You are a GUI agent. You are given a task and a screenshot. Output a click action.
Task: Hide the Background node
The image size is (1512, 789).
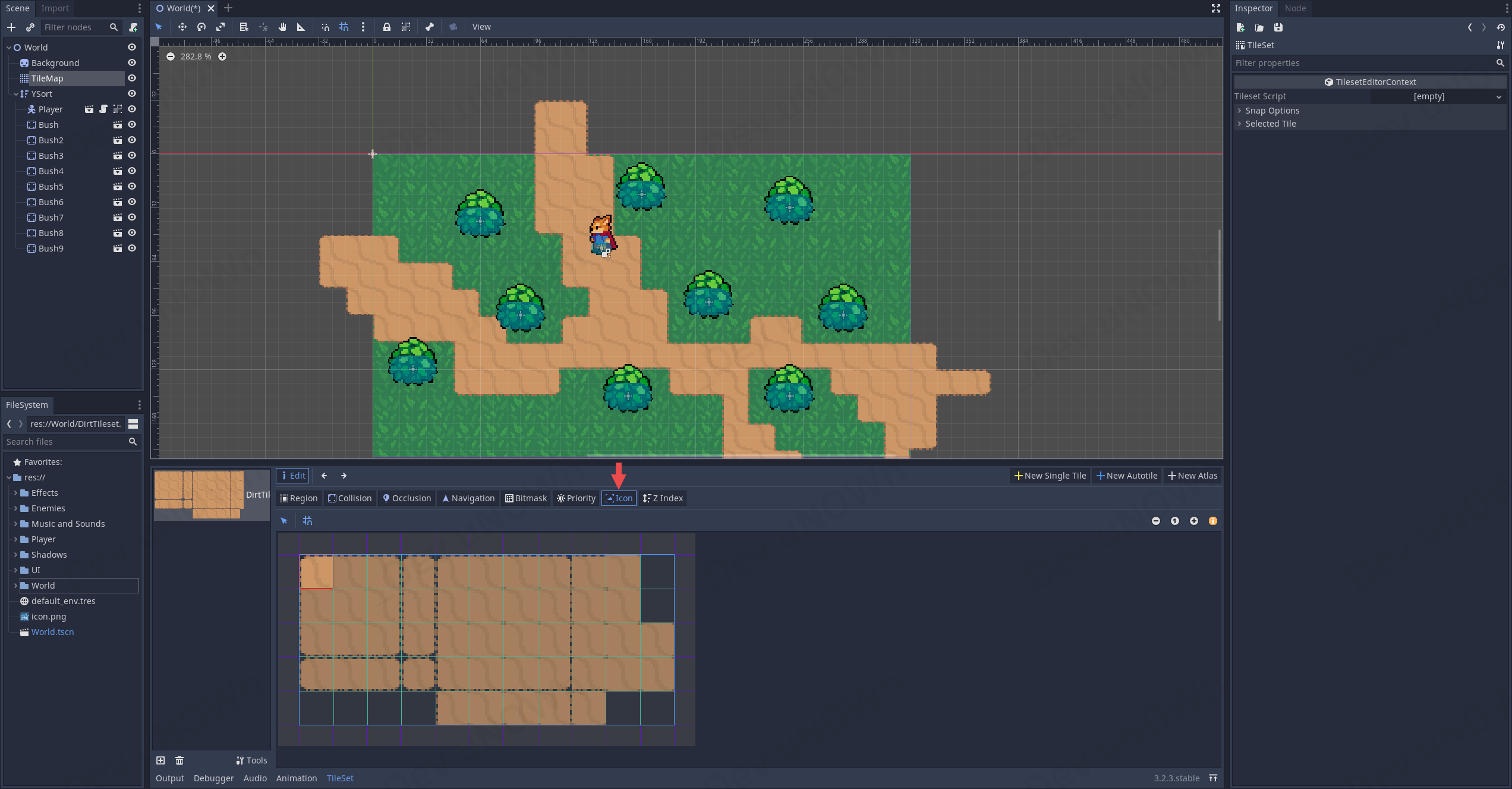[132, 63]
